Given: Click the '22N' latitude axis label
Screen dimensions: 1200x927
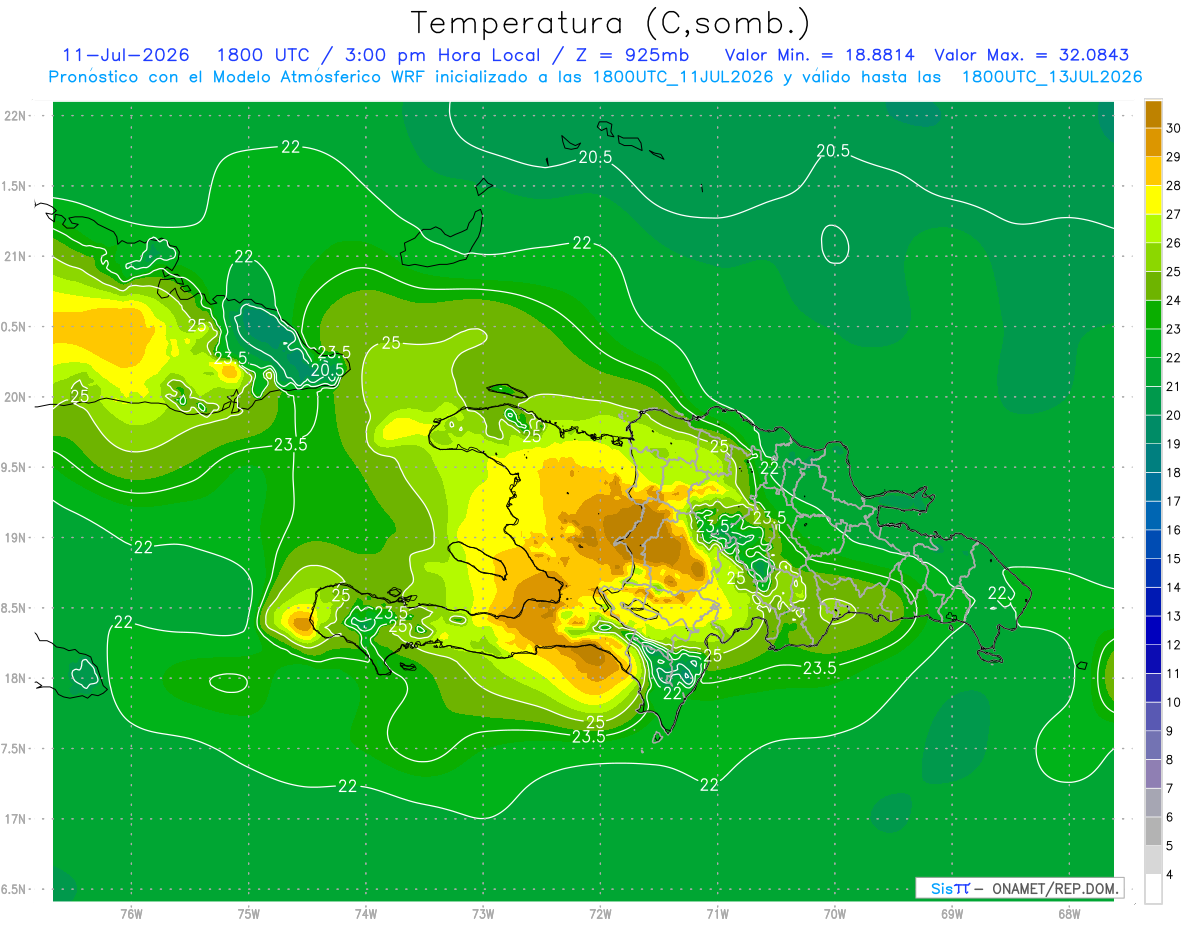Looking at the screenshot, I should 14,116.
